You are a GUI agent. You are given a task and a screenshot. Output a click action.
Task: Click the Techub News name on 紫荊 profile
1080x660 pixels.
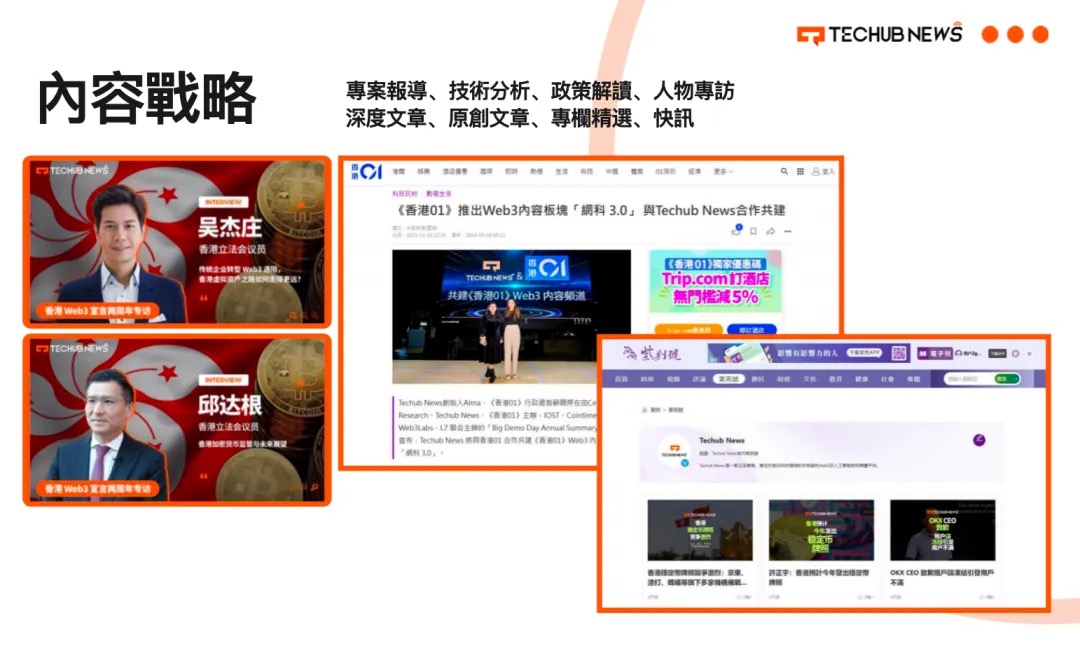(722, 440)
